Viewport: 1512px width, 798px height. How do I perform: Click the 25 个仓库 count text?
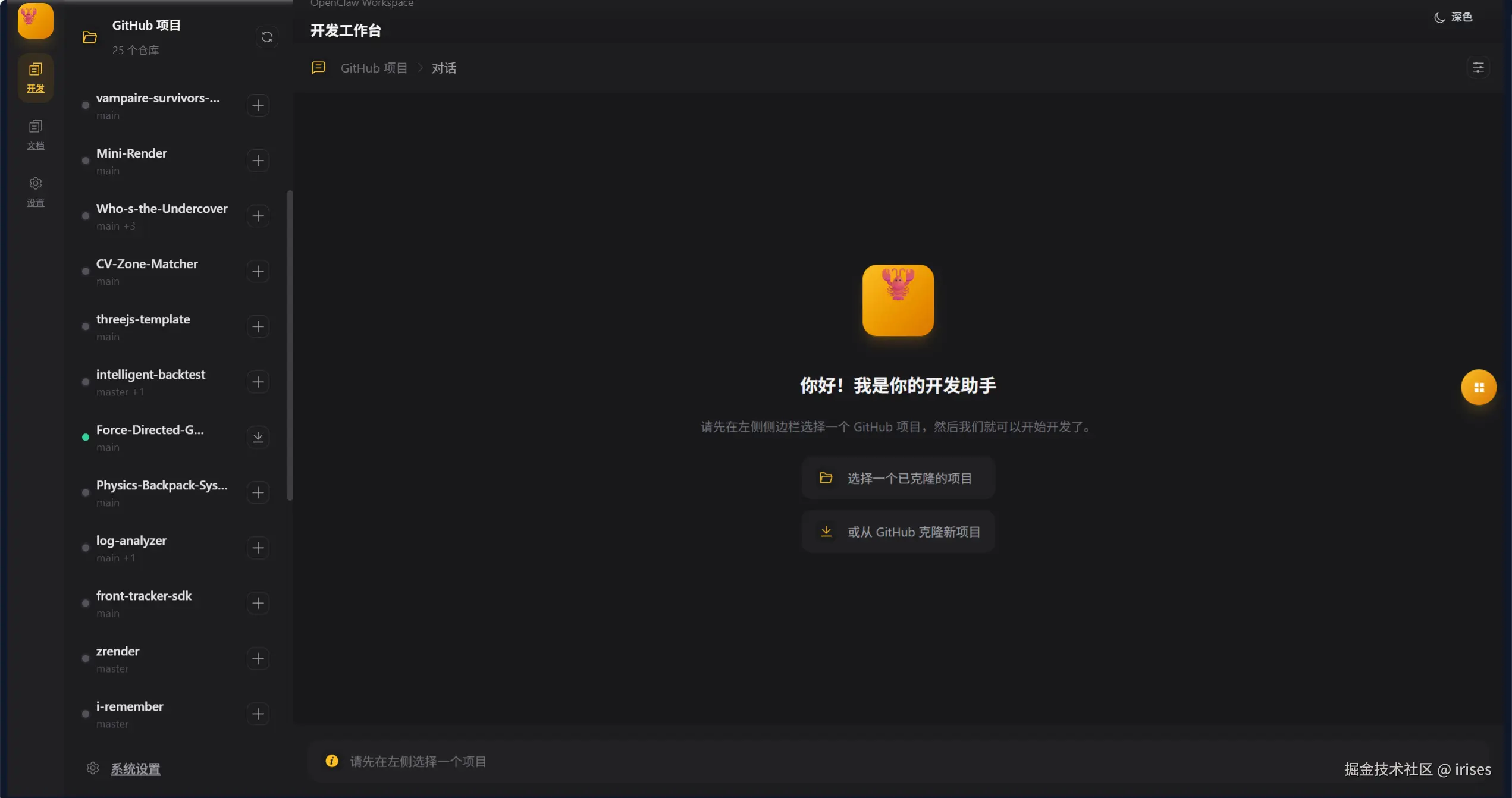pos(136,51)
